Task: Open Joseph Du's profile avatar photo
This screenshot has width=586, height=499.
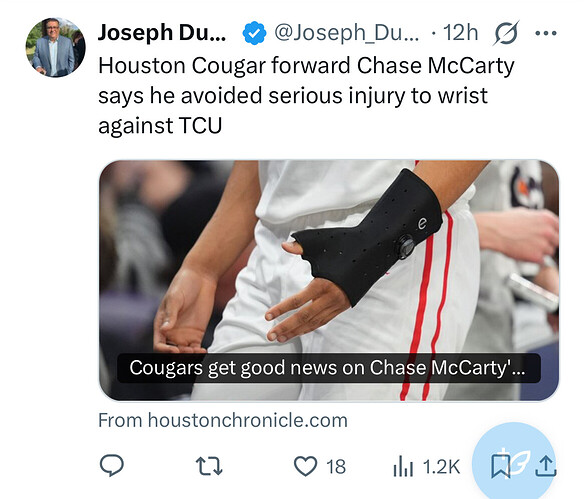Action: 55,47
